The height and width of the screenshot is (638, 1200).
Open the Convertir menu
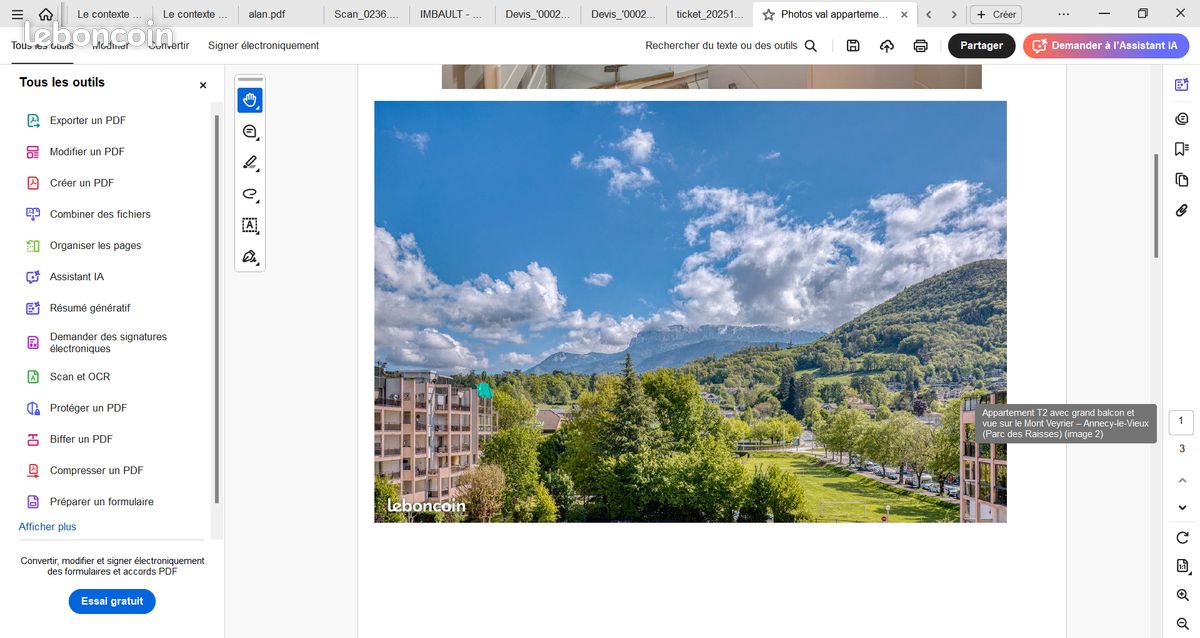(168, 46)
